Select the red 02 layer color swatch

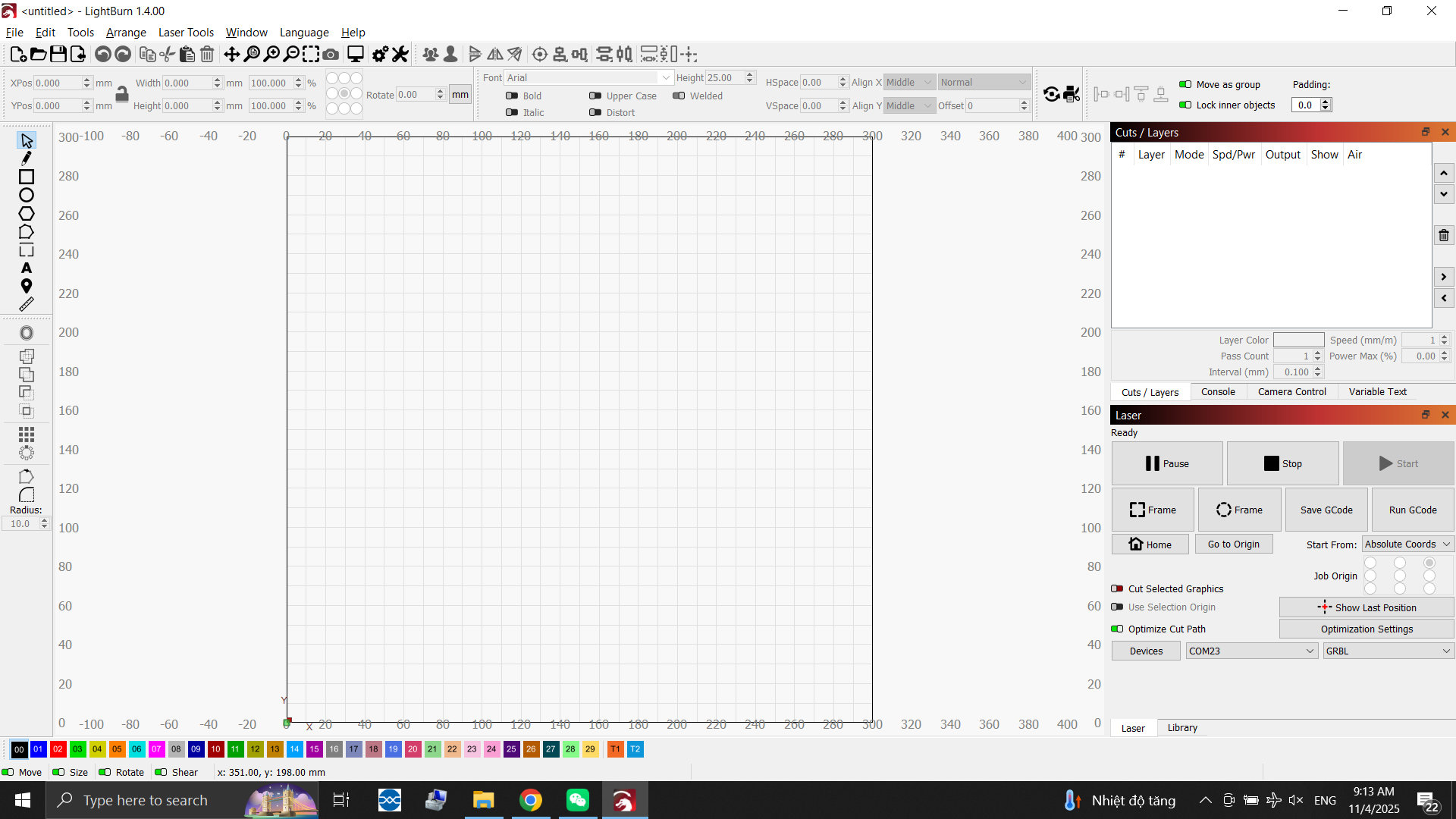(58, 749)
